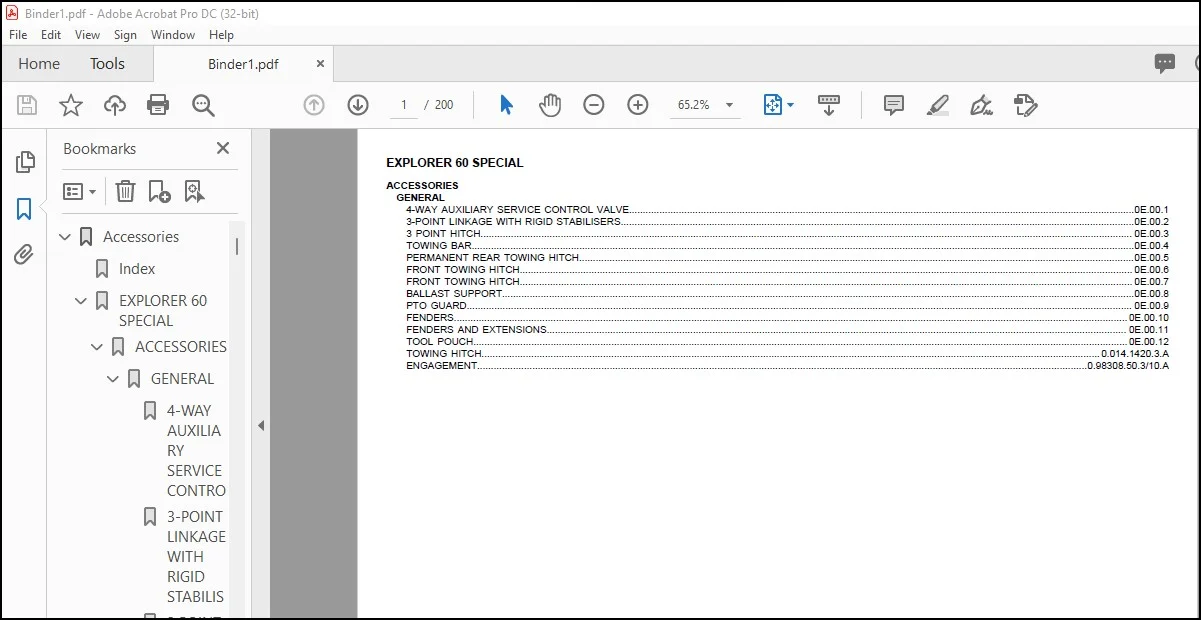Click PTO GUARD entry in document

436,305
